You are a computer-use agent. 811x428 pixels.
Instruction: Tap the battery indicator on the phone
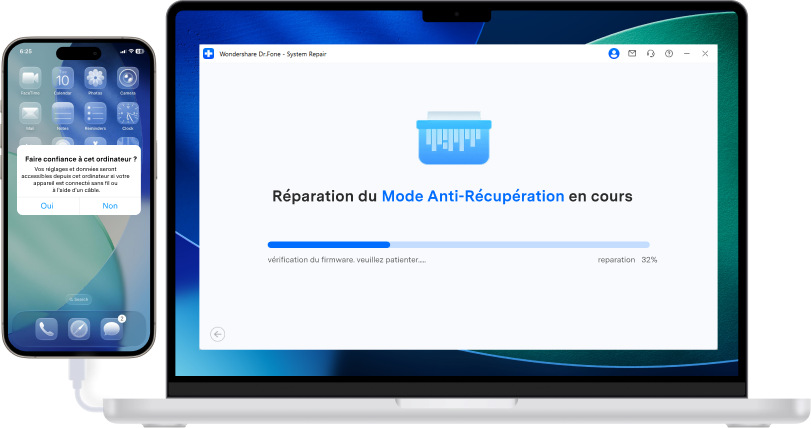click(x=140, y=52)
